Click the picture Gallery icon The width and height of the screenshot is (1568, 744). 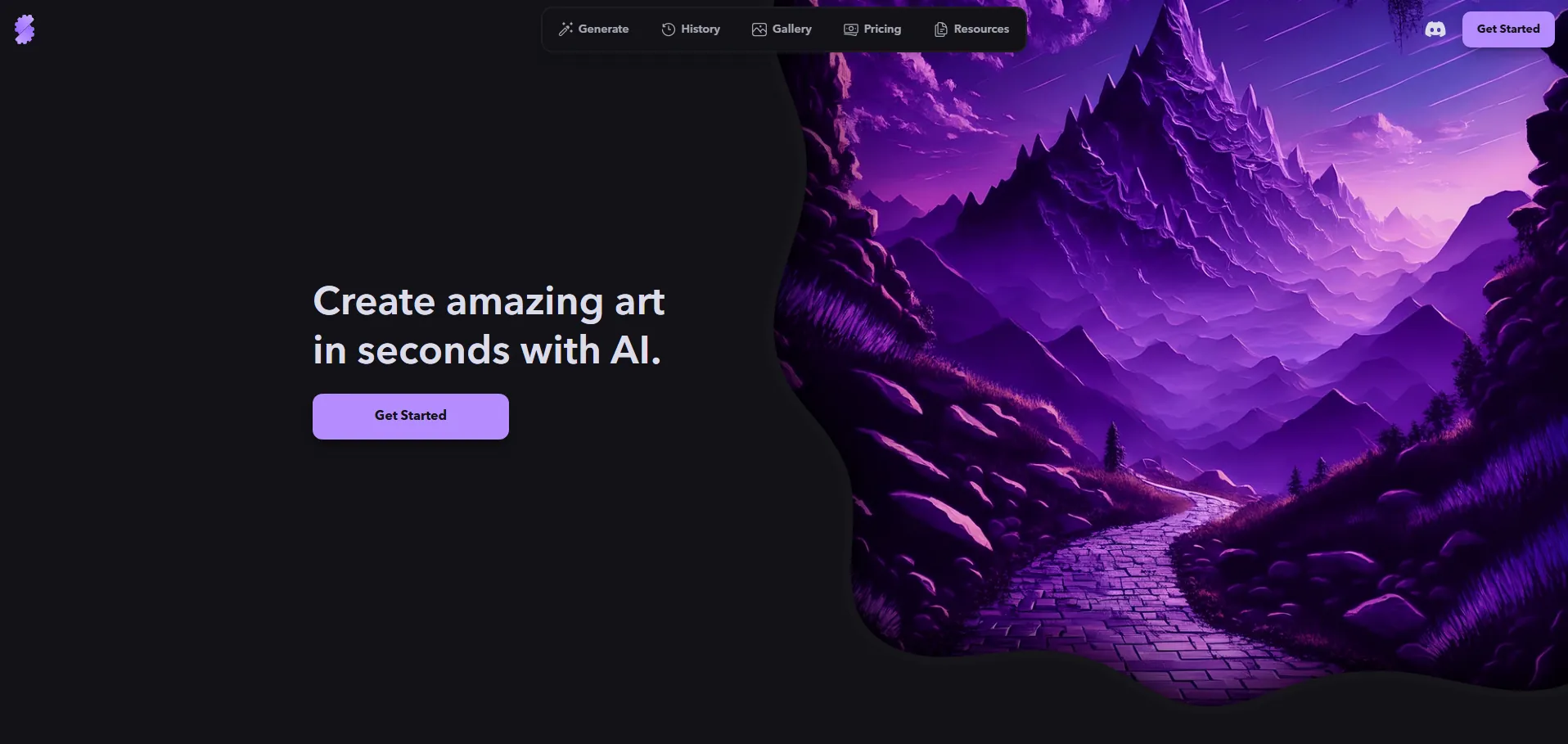(x=759, y=29)
